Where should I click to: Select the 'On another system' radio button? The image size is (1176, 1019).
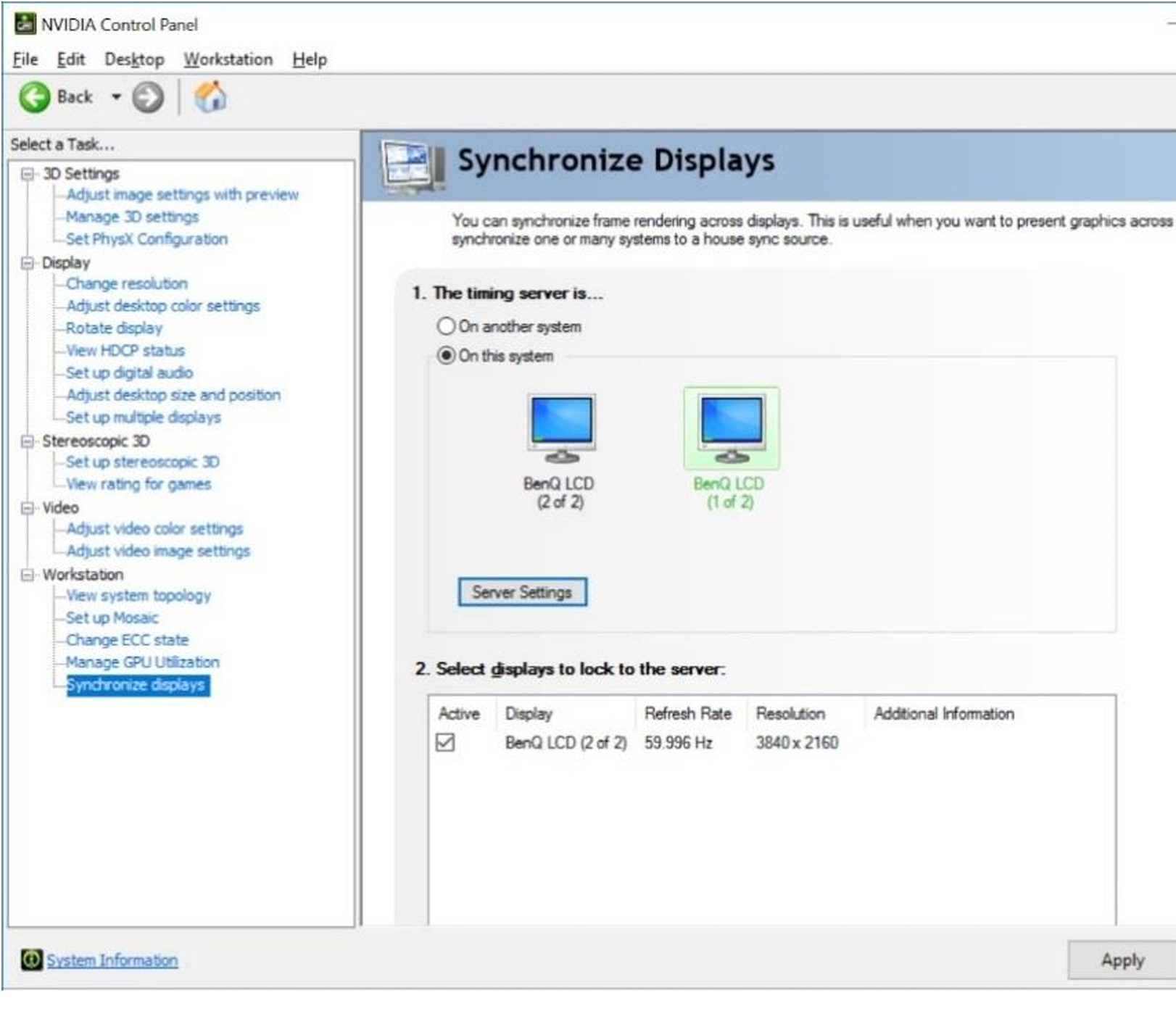click(446, 326)
